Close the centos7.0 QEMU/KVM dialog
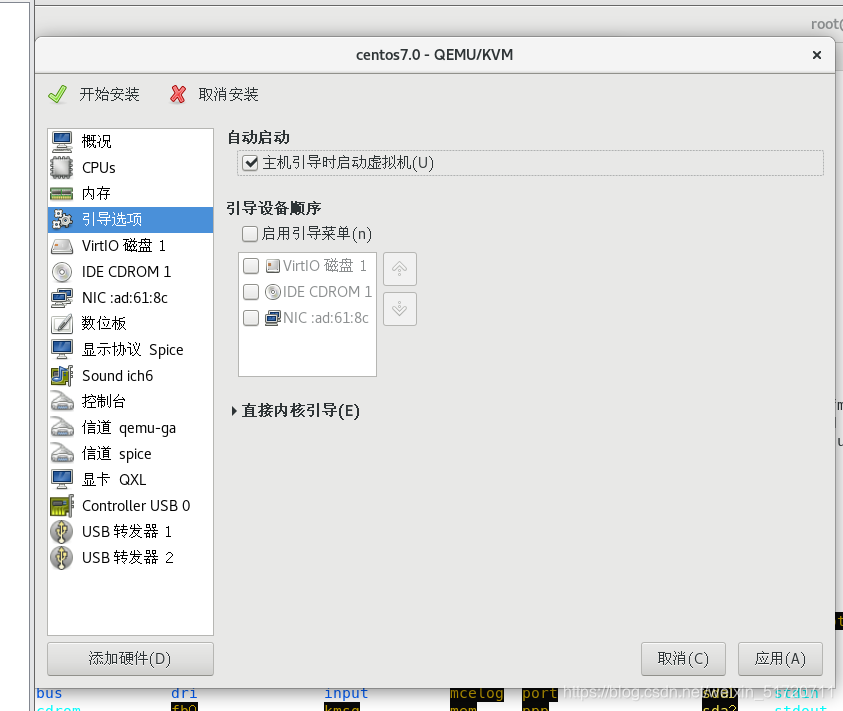The width and height of the screenshot is (843, 711). tap(817, 55)
